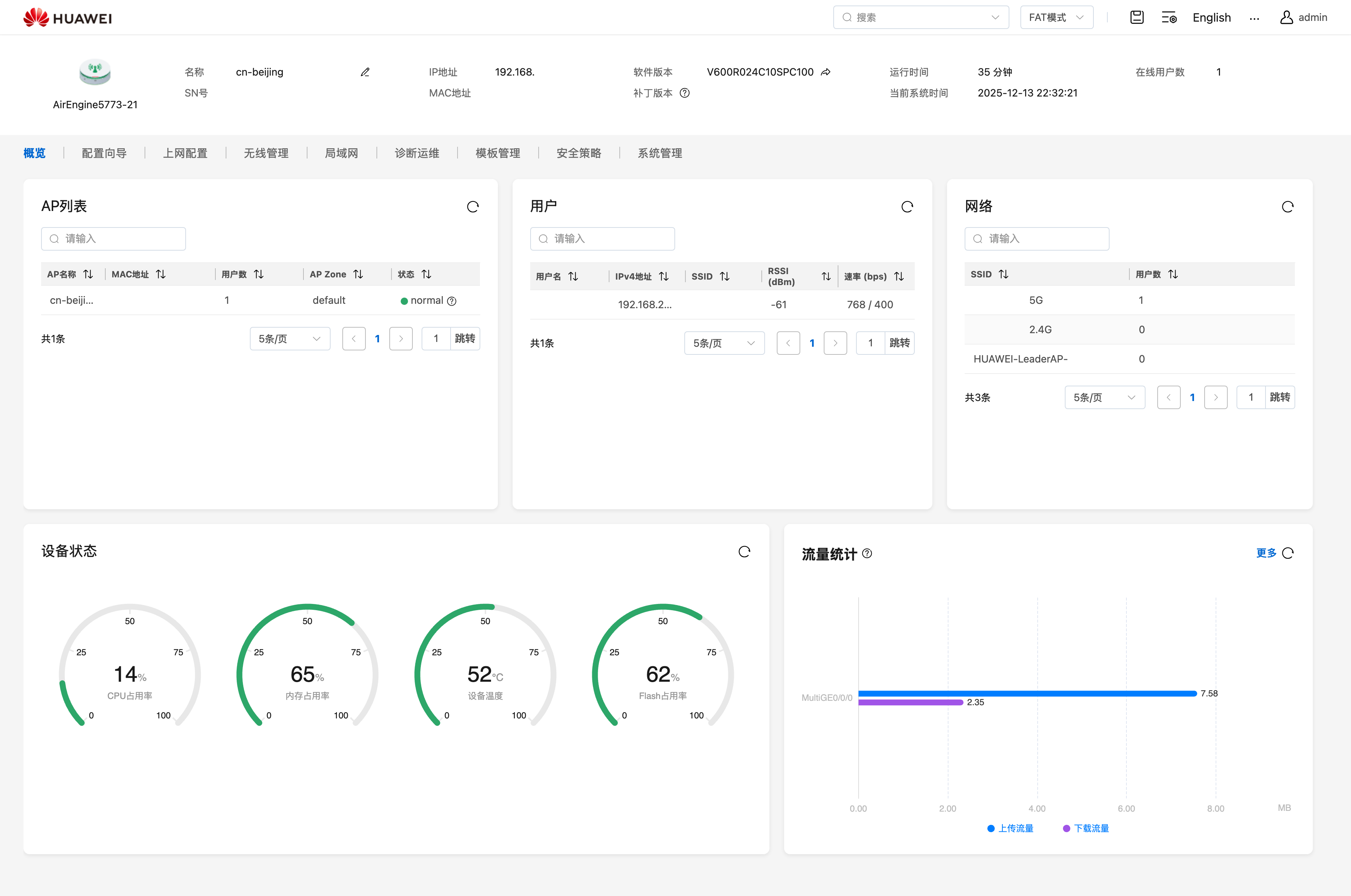Refresh the 用户 panel
Screen dimensions: 1351x896
(x=907, y=206)
